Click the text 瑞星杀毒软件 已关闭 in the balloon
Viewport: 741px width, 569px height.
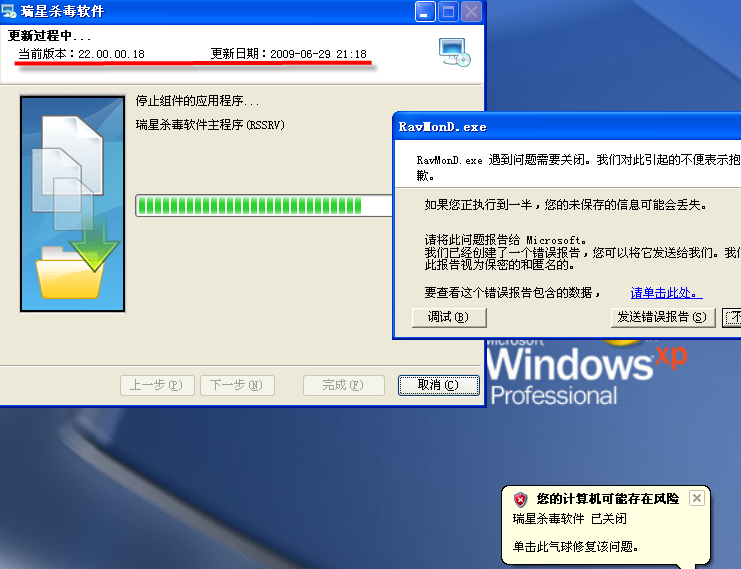point(569,519)
